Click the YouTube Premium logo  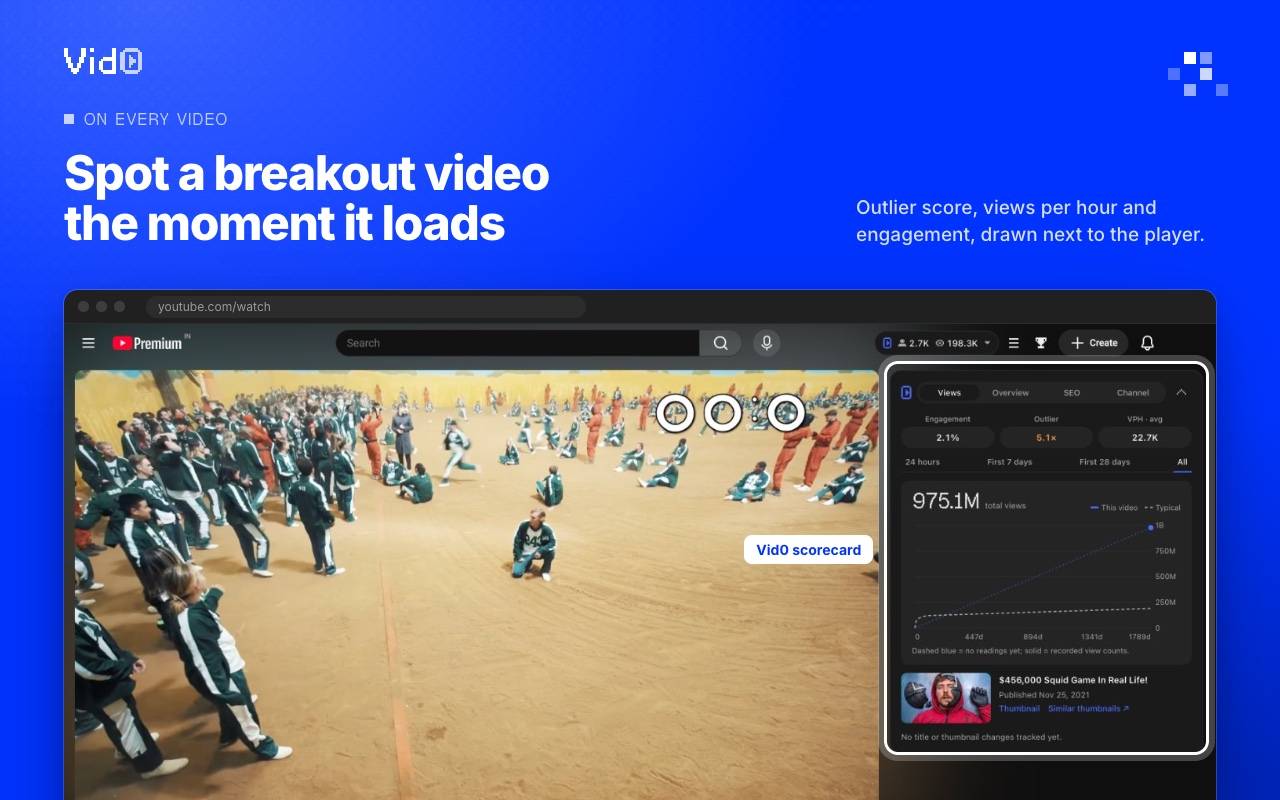(x=149, y=343)
